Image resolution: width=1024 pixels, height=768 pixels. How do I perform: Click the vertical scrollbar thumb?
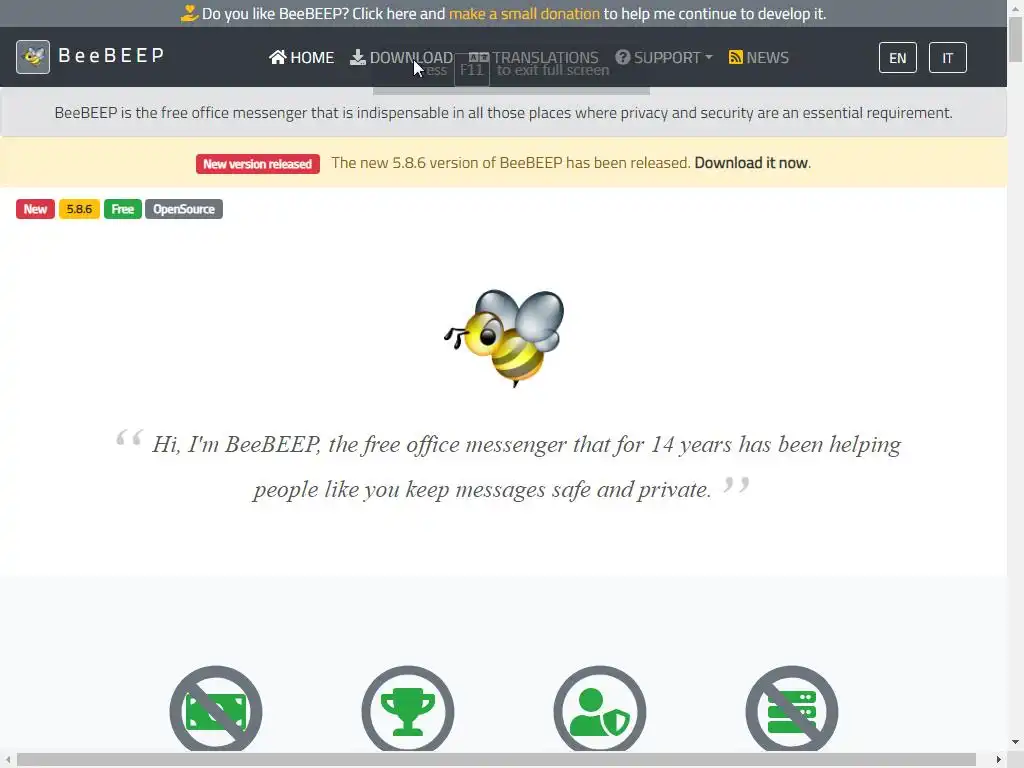1016,39
